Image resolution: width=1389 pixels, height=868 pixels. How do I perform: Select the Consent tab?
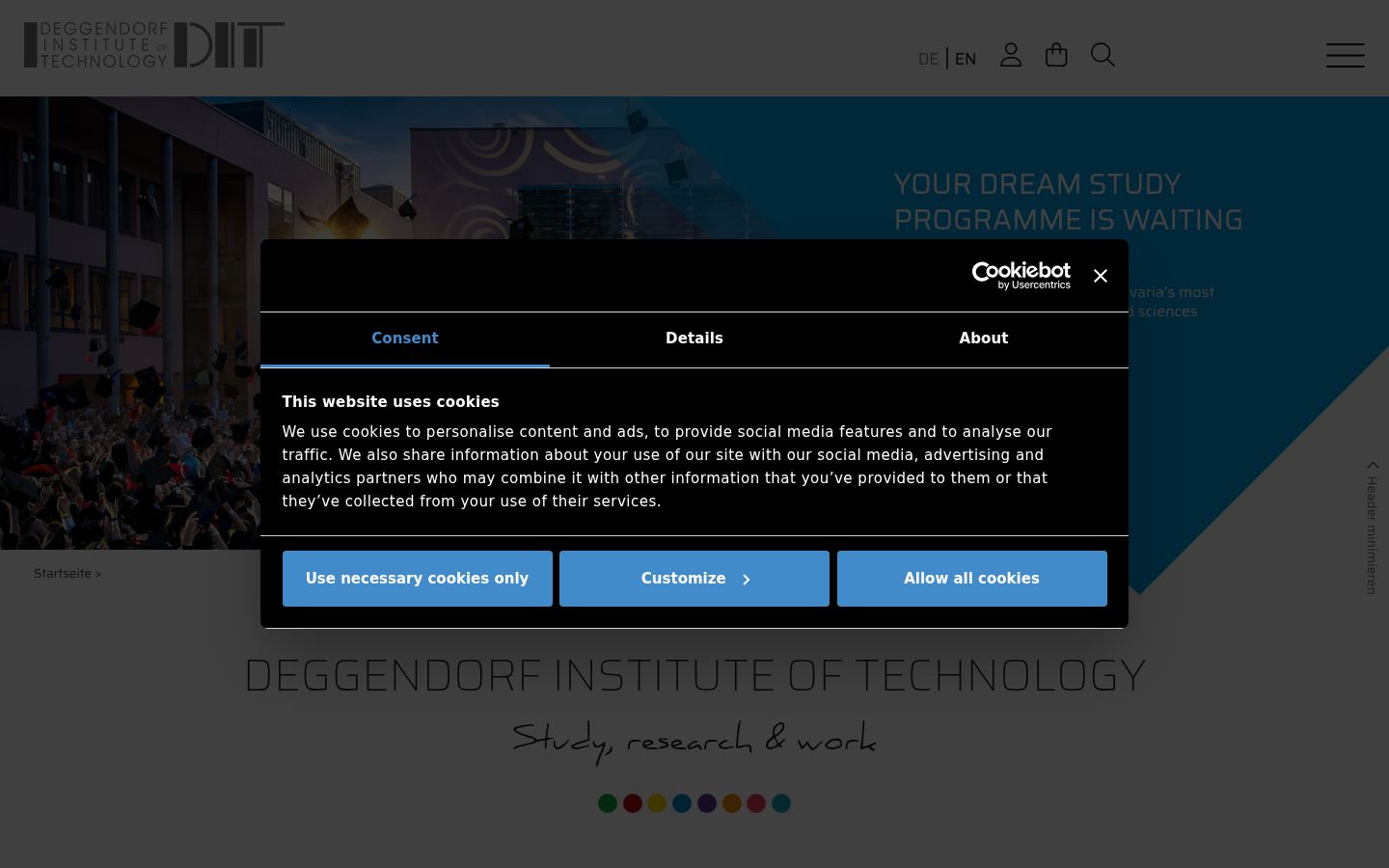[405, 339]
